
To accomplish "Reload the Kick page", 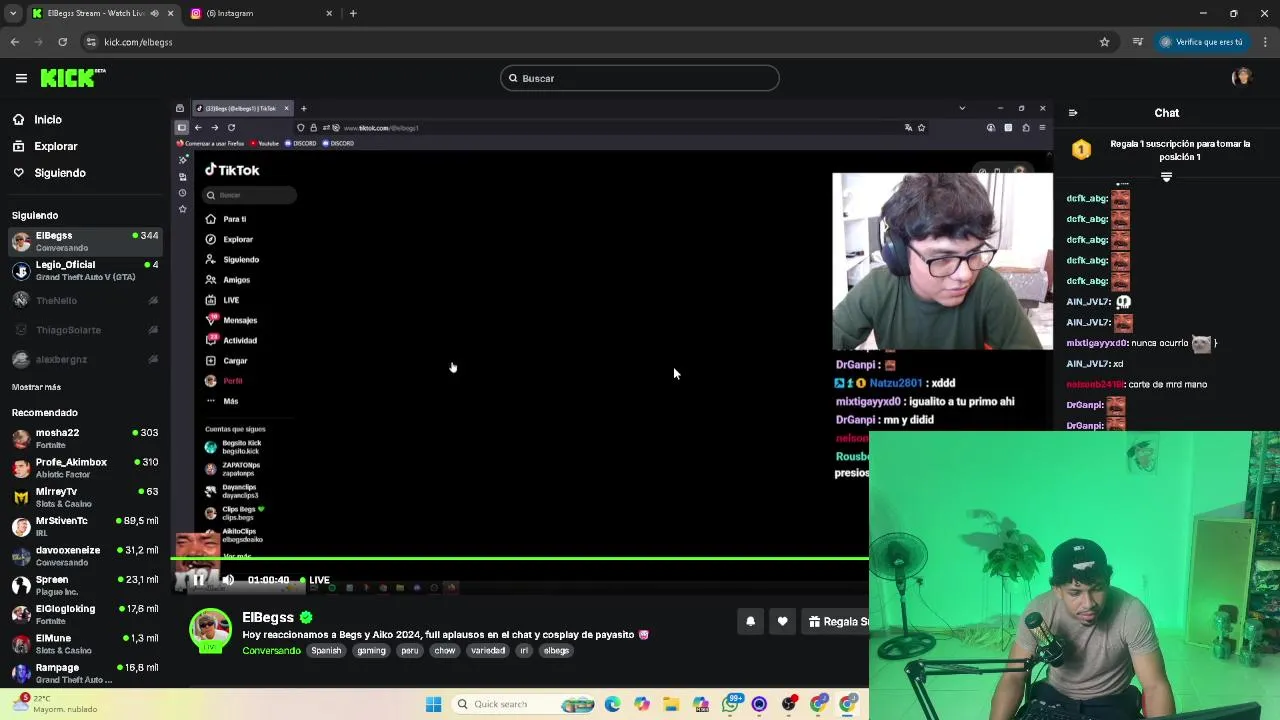I will pyautogui.click(x=62, y=42).
